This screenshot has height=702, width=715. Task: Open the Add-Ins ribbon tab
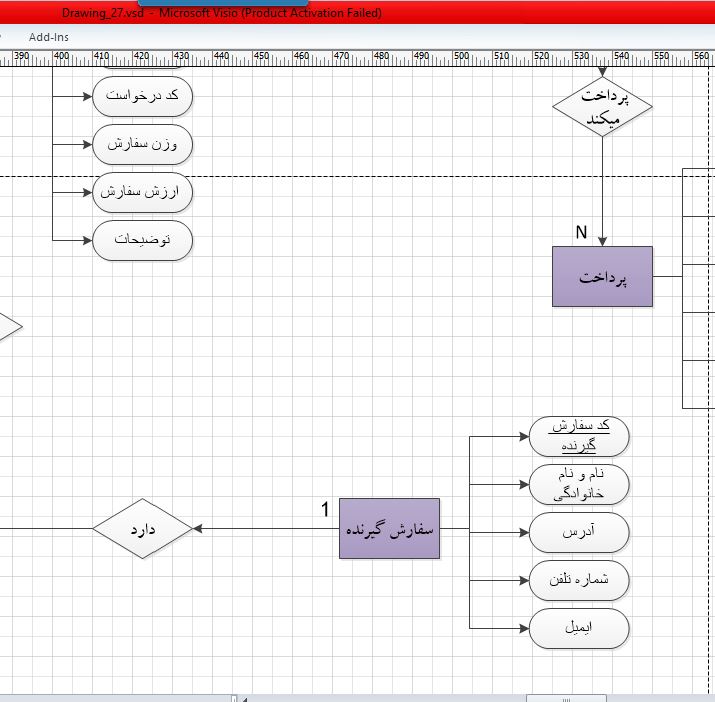[49, 37]
